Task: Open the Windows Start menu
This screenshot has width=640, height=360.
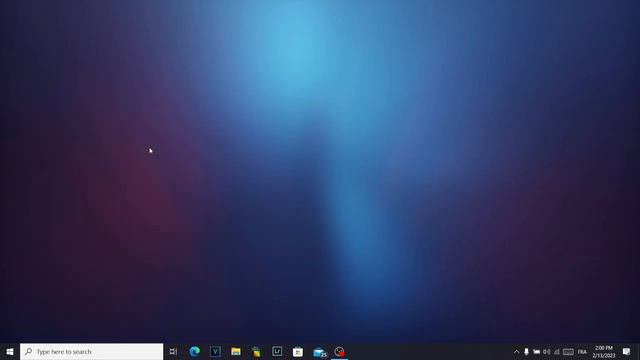Action: [x=10, y=351]
